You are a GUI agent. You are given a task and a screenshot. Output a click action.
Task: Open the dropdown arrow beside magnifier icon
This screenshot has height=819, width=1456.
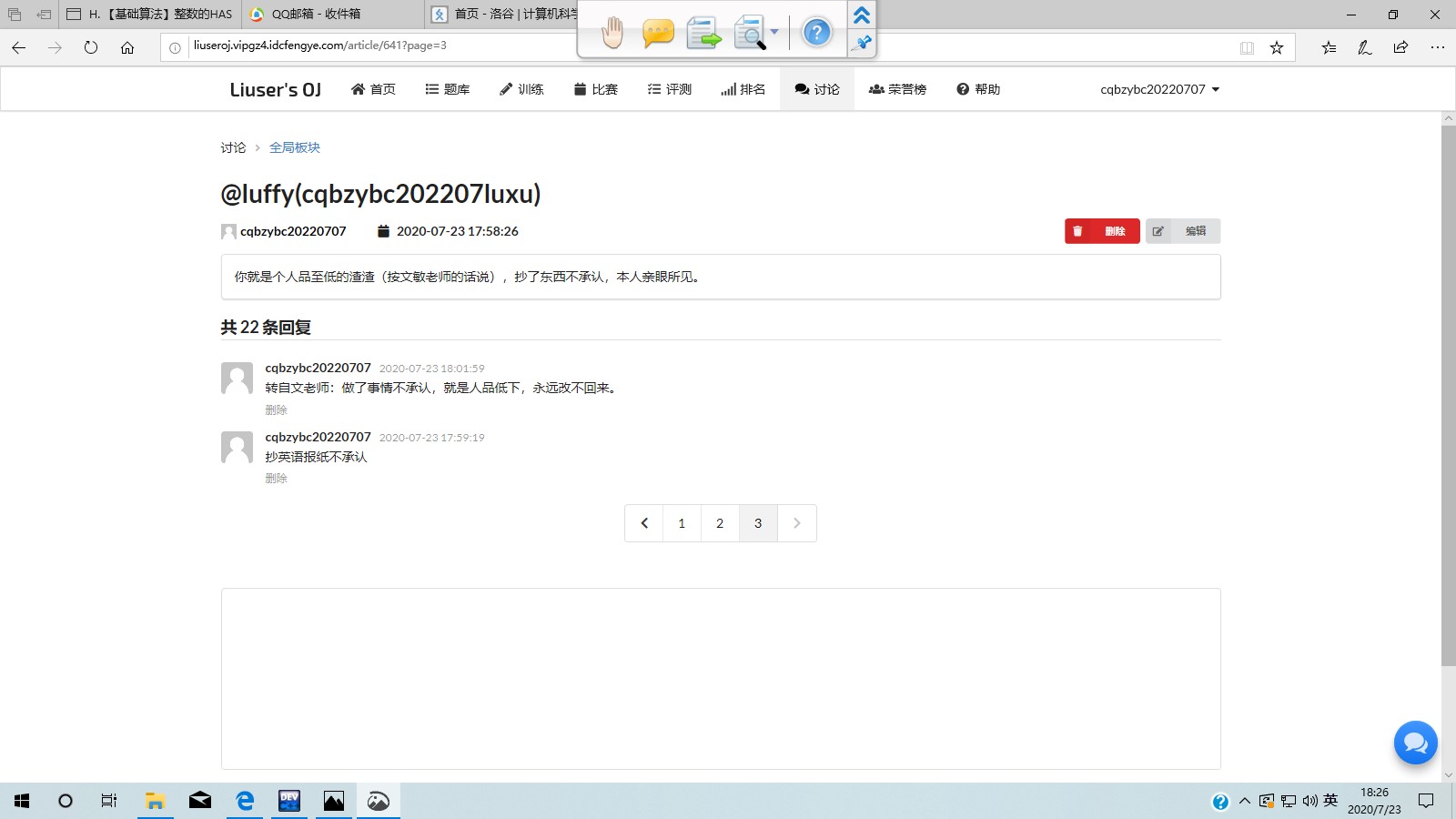tap(774, 32)
